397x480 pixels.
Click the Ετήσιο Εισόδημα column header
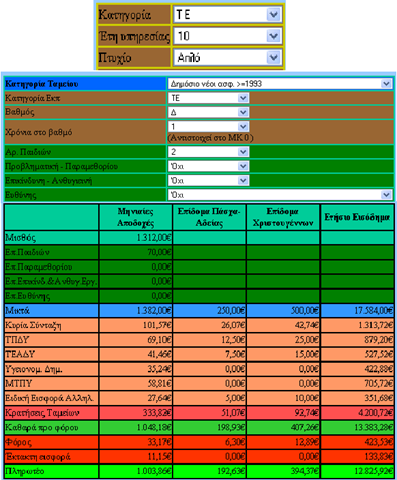pos(357,217)
